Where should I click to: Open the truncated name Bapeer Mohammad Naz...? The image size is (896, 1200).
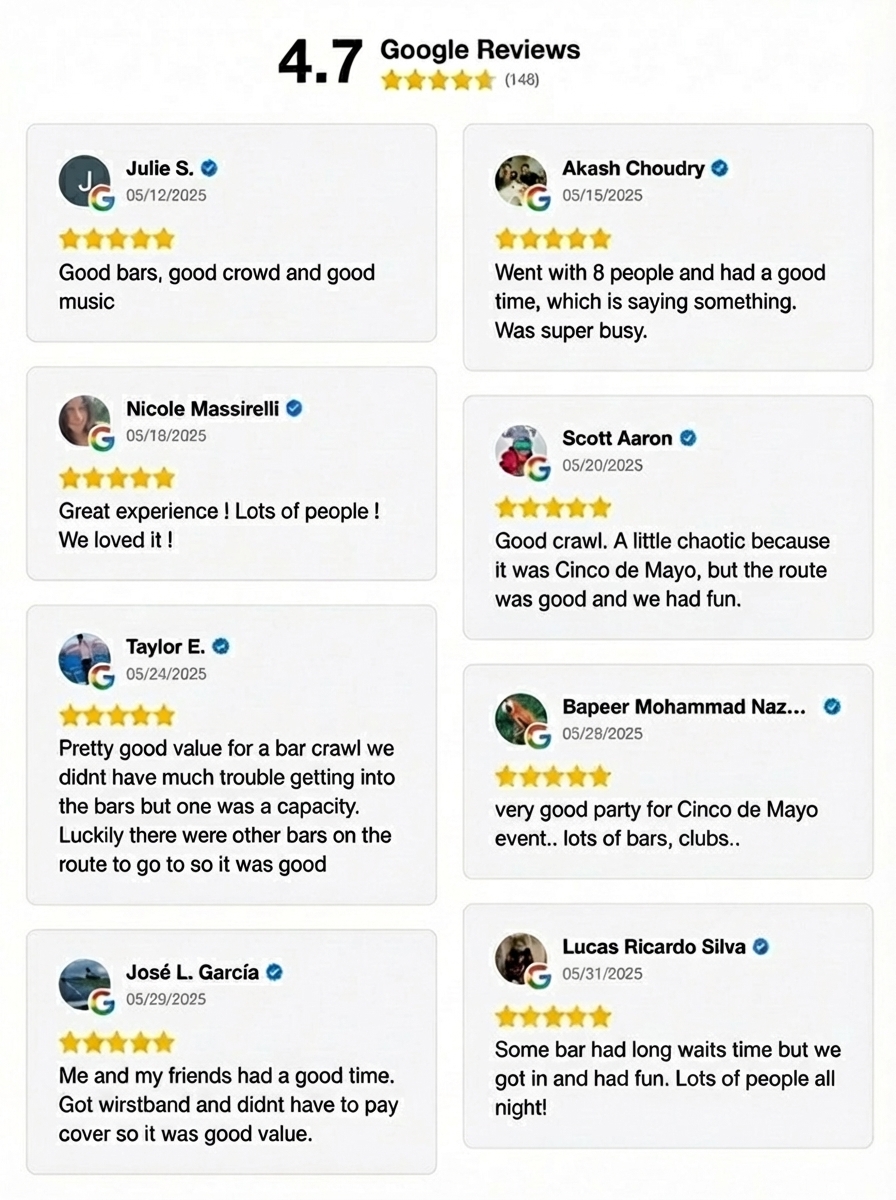click(x=684, y=707)
